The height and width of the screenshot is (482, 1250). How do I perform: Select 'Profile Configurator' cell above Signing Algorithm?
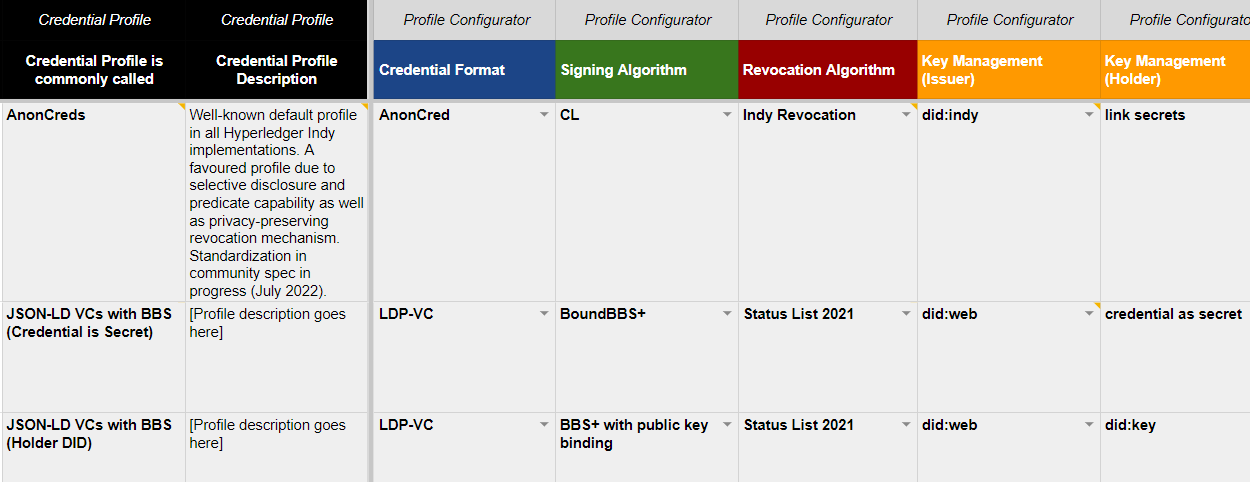tap(647, 20)
